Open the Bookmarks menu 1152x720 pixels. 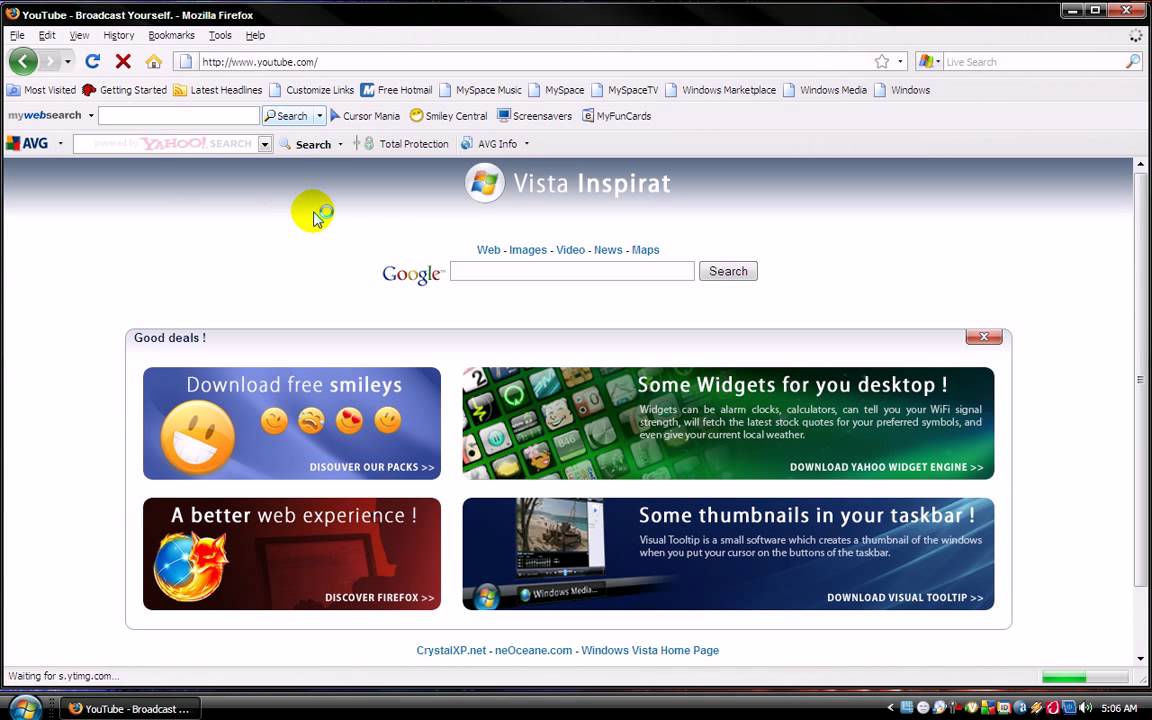point(171,35)
